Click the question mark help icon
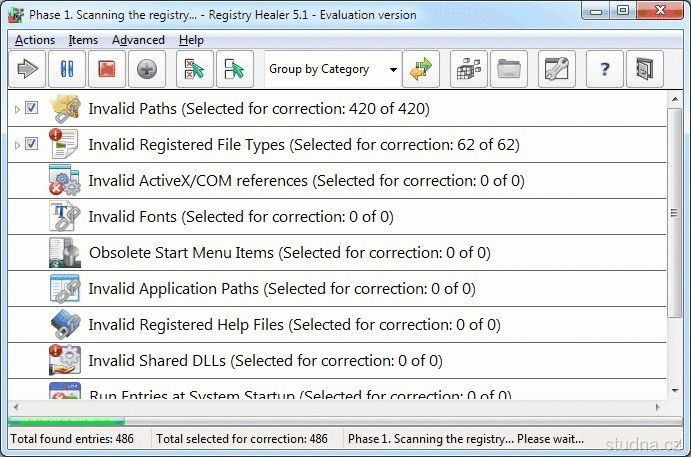The height and width of the screenshot is (457, 691). pos(604,69)
